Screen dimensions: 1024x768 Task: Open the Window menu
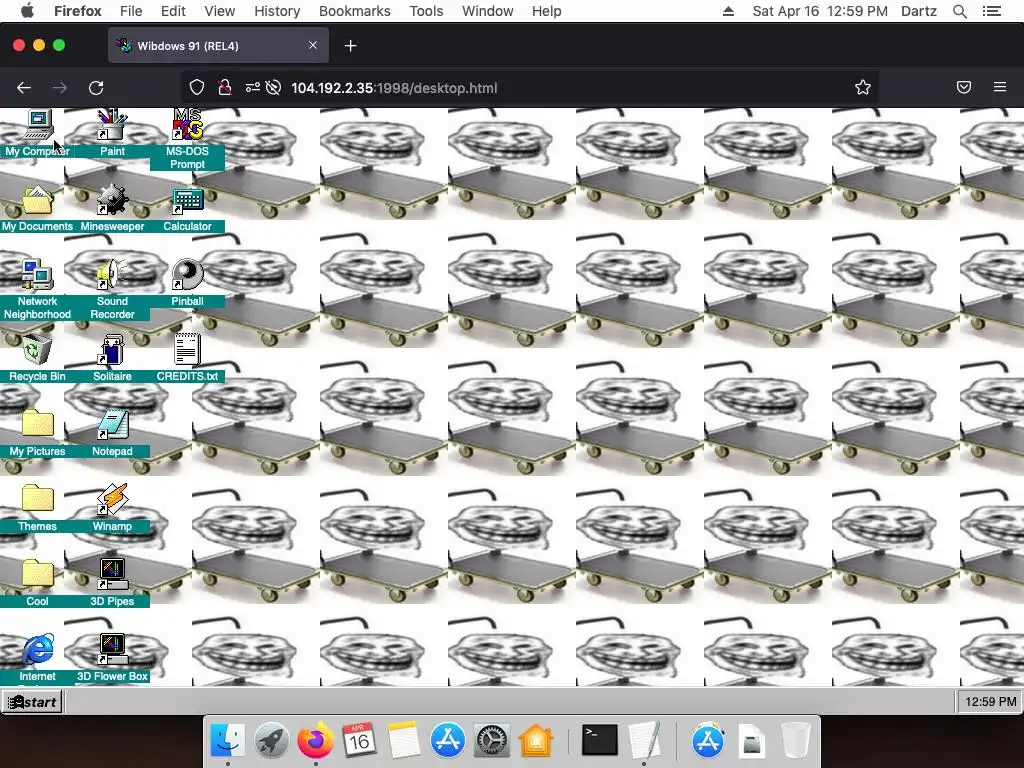[488, 11]
